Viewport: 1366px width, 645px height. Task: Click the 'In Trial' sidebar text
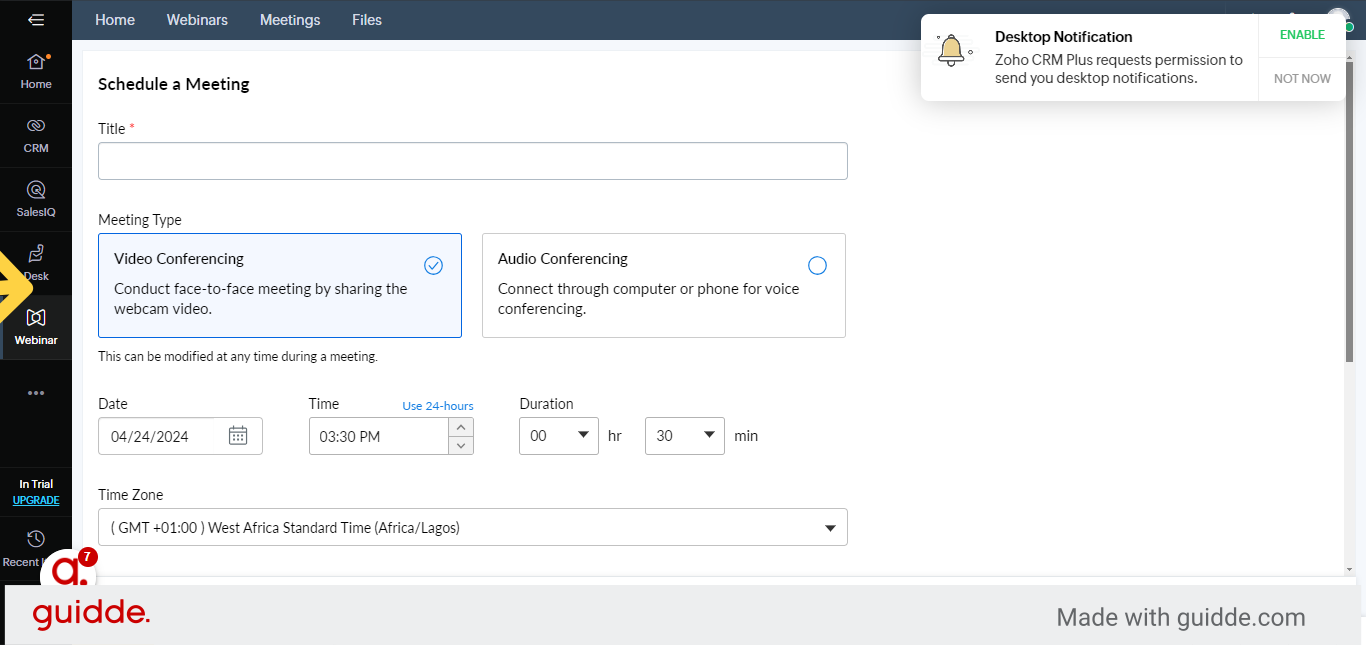click(36, 484)
